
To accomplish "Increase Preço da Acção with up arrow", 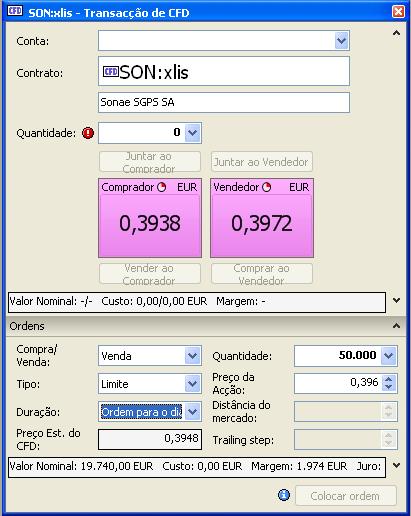I will (x=388, y=379).
